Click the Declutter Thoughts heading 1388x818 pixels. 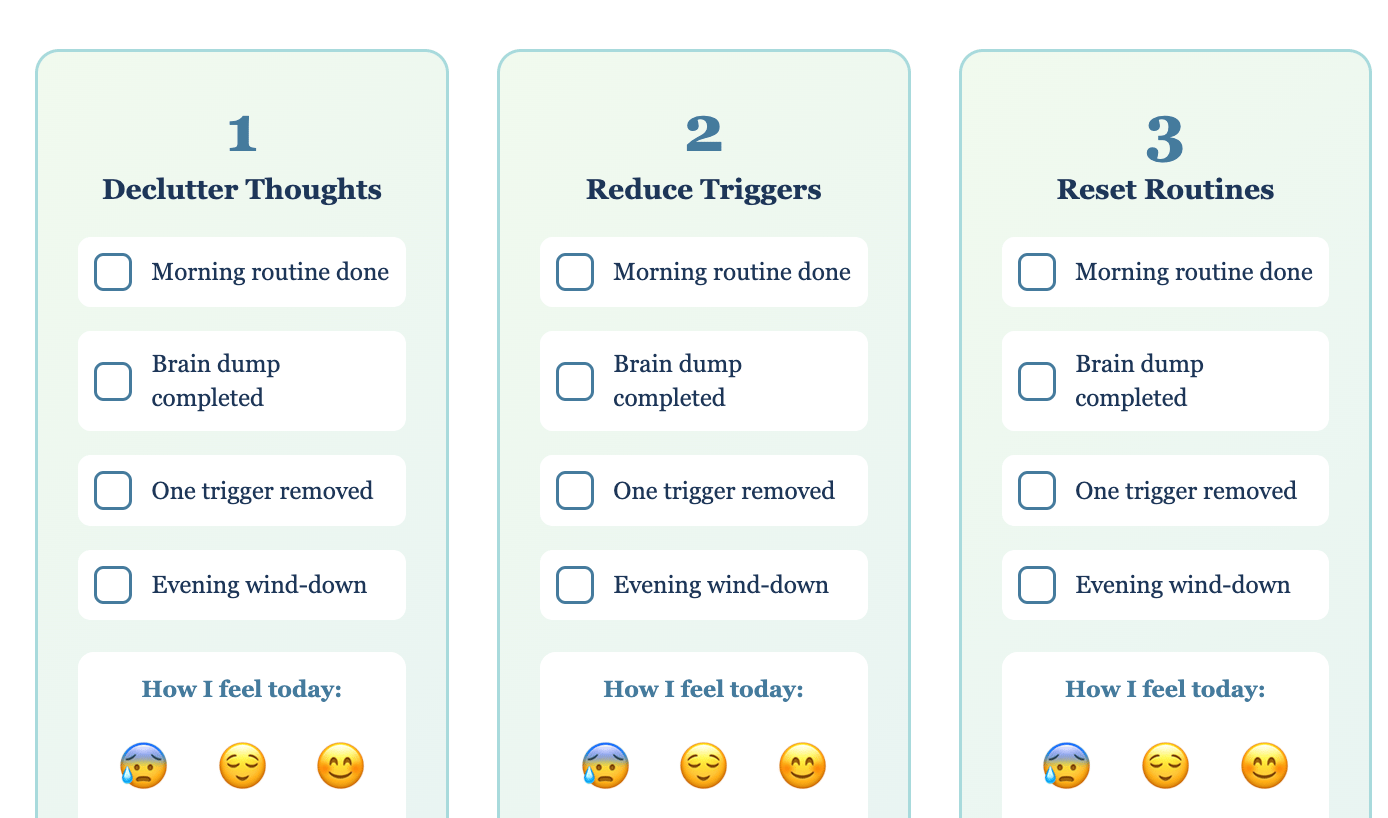click(242, 189)
